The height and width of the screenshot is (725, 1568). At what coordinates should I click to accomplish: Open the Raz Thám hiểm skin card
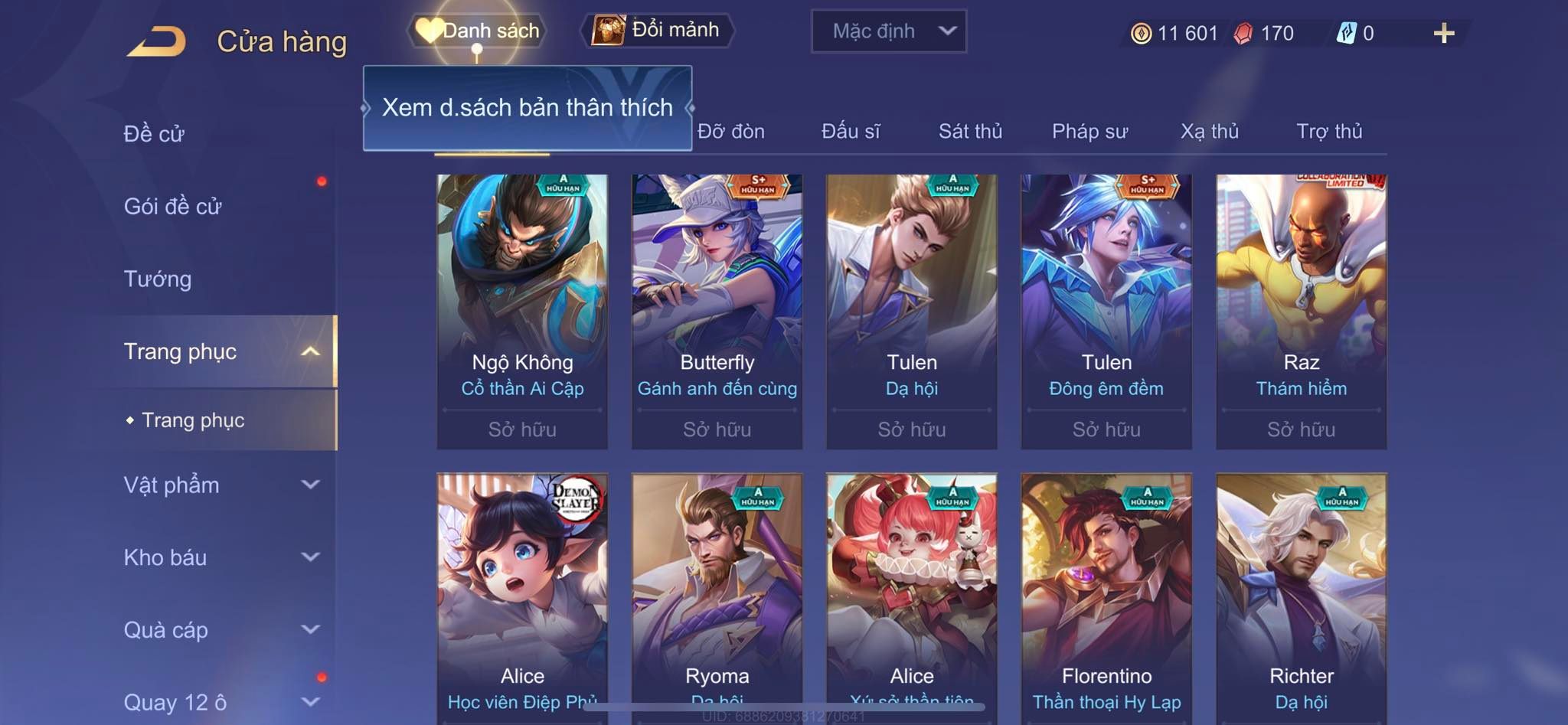coord(1301,312)
